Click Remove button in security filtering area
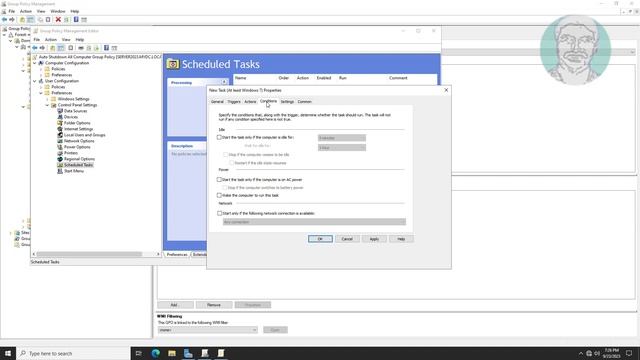 214,305
